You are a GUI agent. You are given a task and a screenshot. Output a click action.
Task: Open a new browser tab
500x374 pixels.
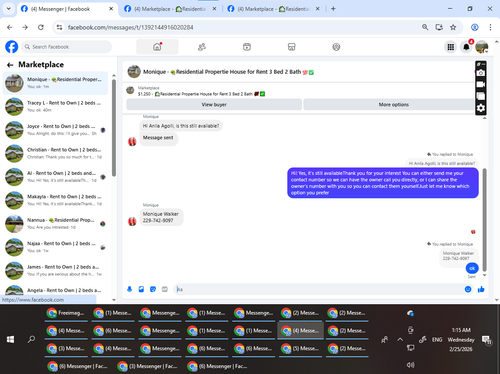pos(333,9)
